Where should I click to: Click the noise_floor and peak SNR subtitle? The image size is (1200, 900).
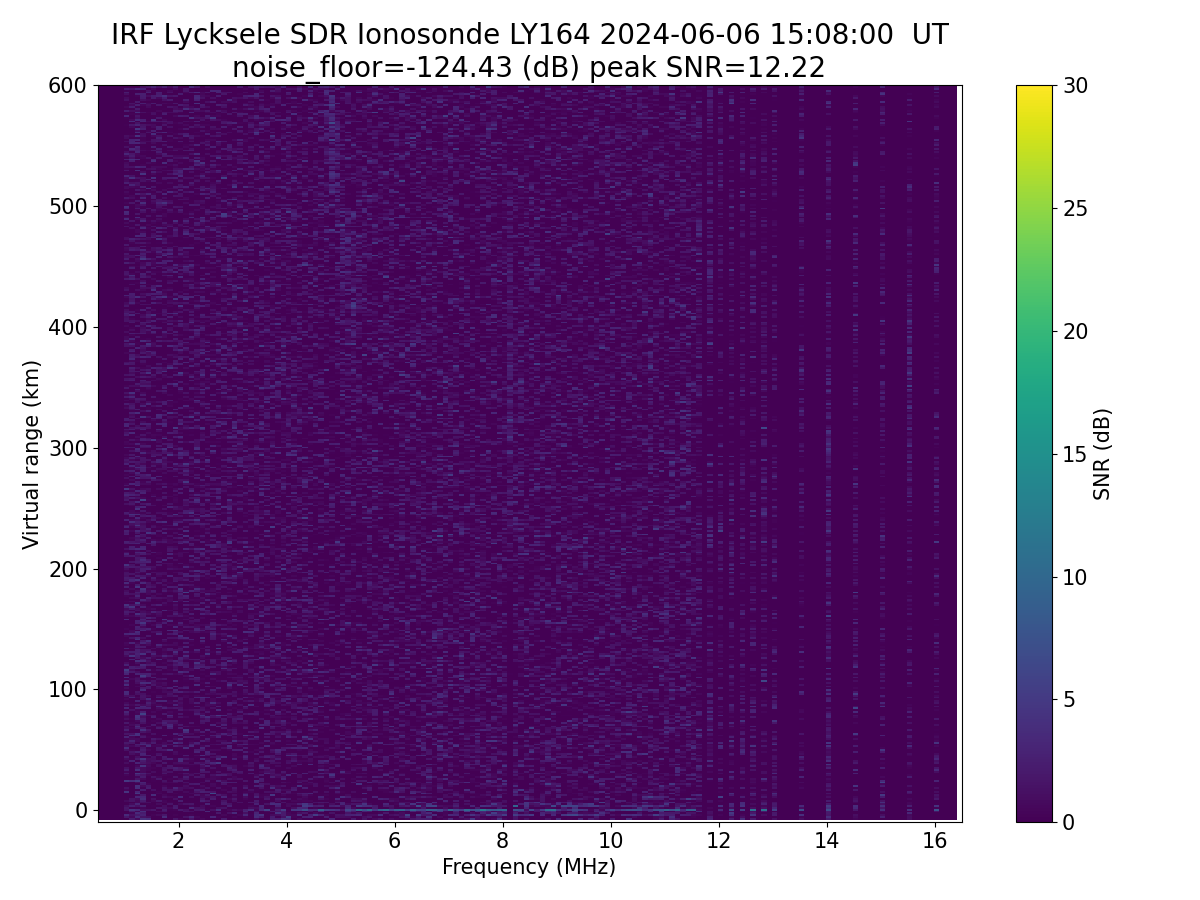tap(529, 68)
